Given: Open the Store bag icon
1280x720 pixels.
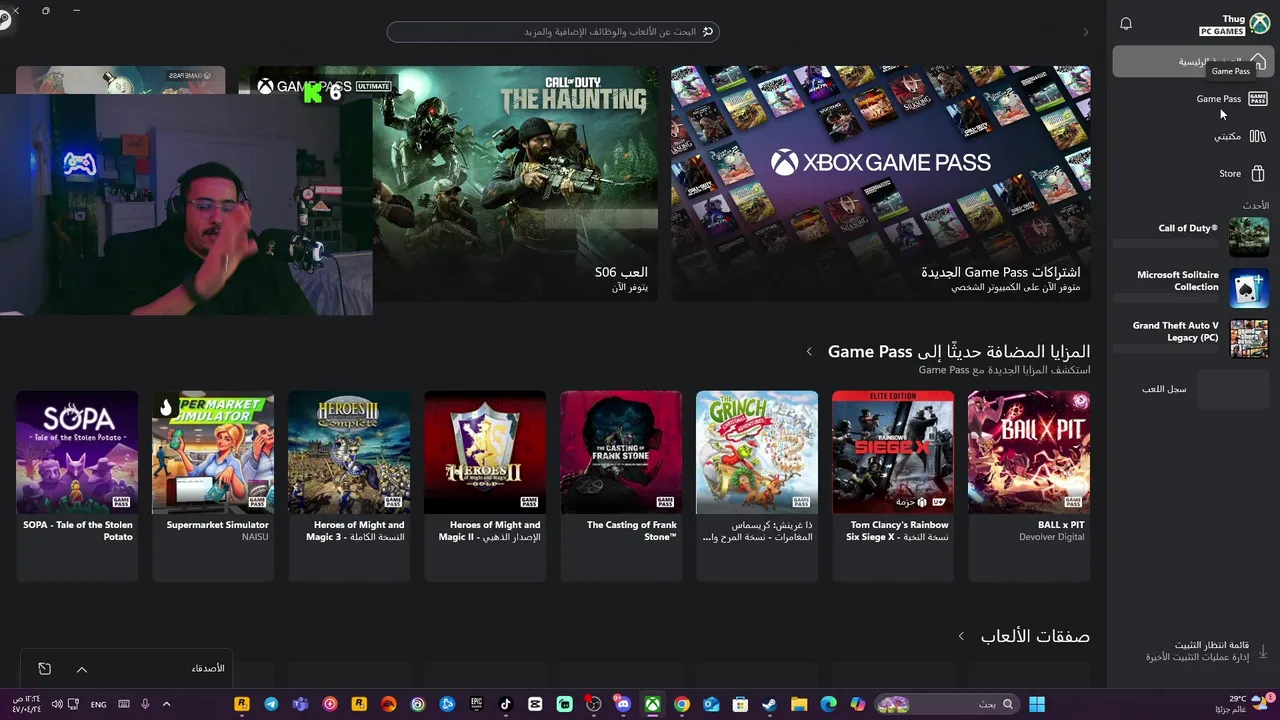Looking at the screenshot, I should 1258,173.
